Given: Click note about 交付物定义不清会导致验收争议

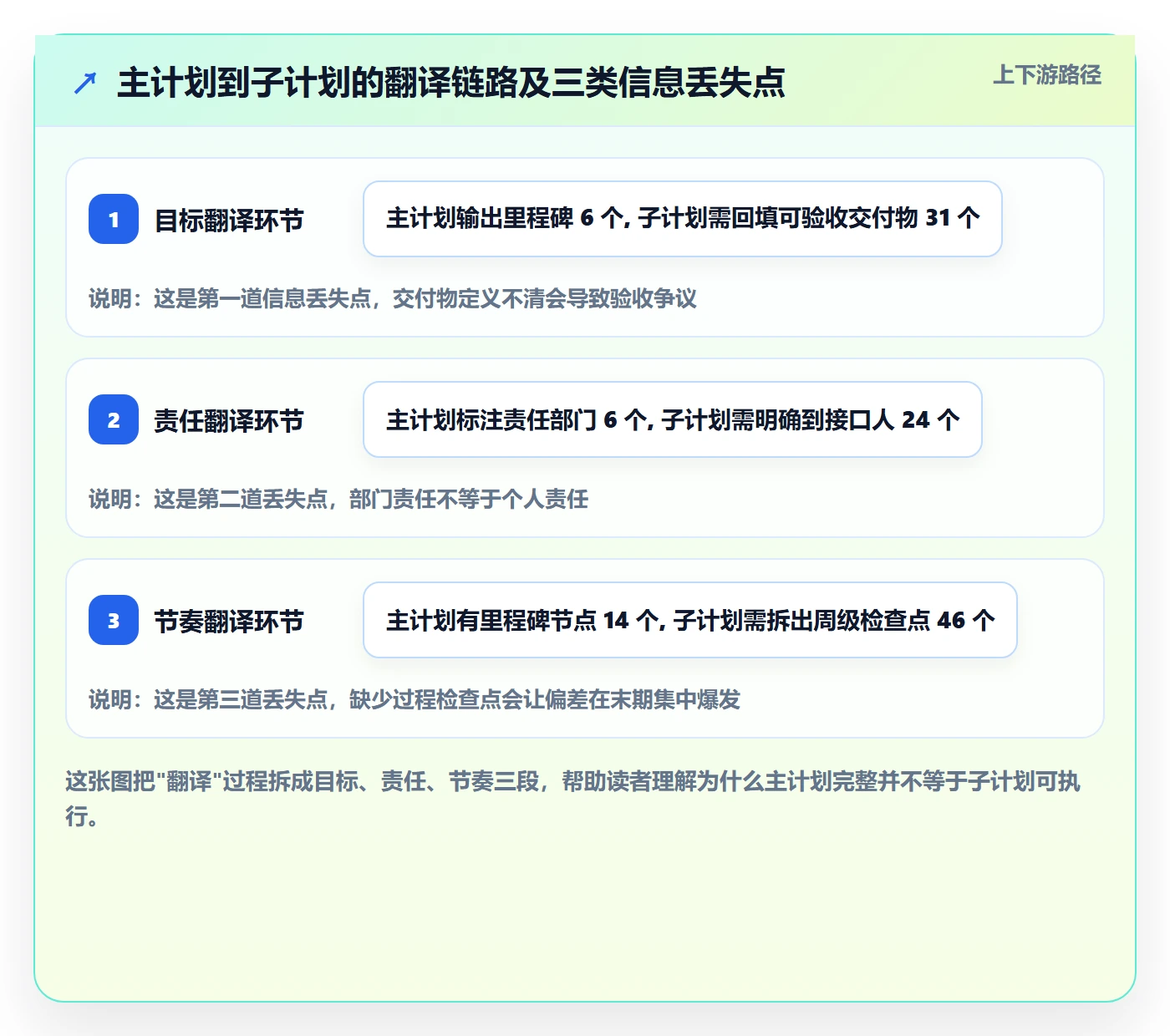Looking at the screenshot, I should click(x=393, y=298).
